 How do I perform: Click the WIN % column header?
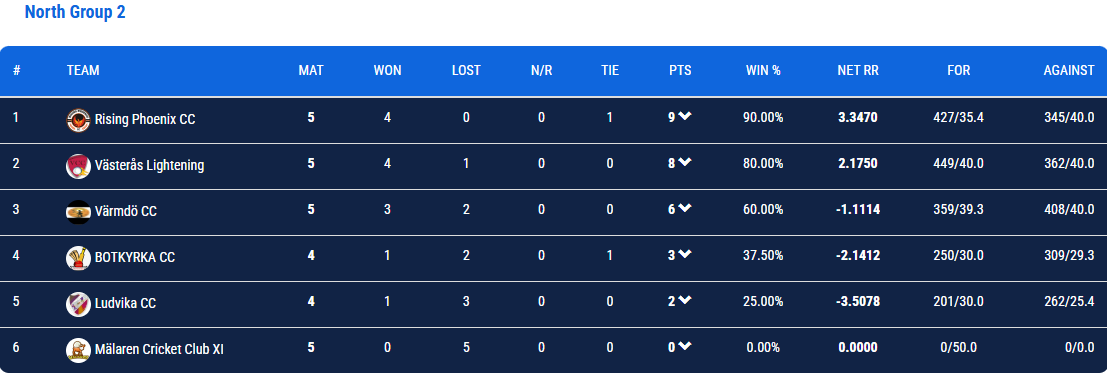[x=763, y=71]
